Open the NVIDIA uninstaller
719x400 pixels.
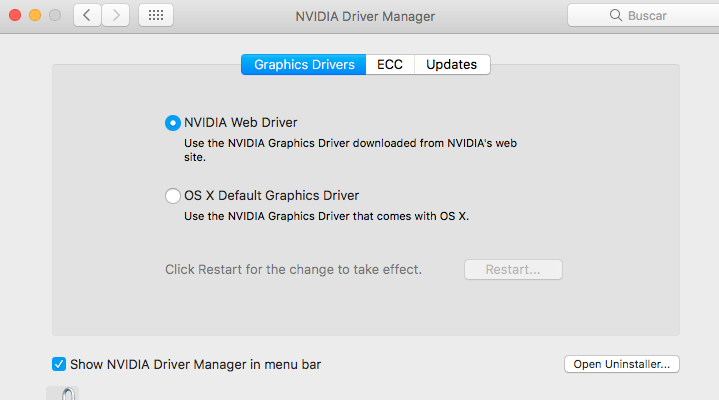coord(622,364)
